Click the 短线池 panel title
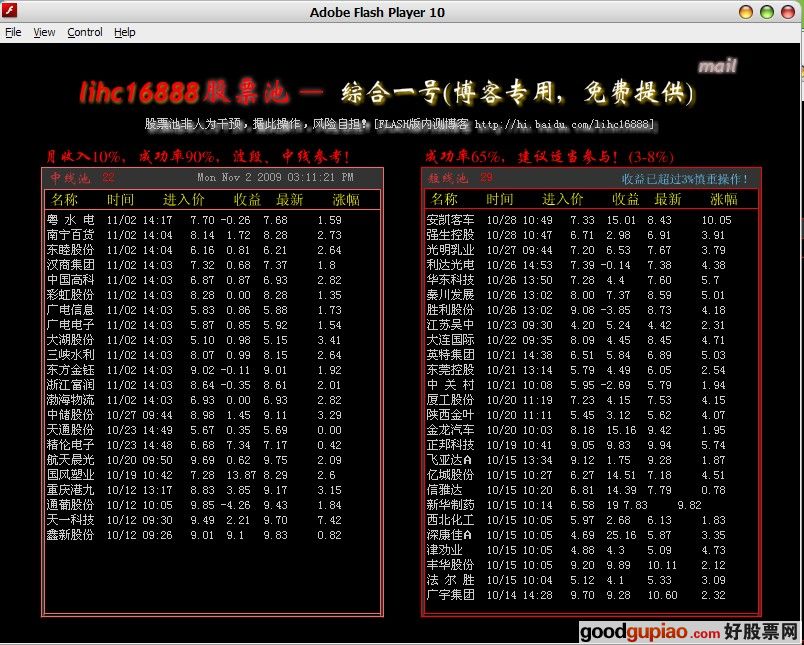 coord(448,178)
